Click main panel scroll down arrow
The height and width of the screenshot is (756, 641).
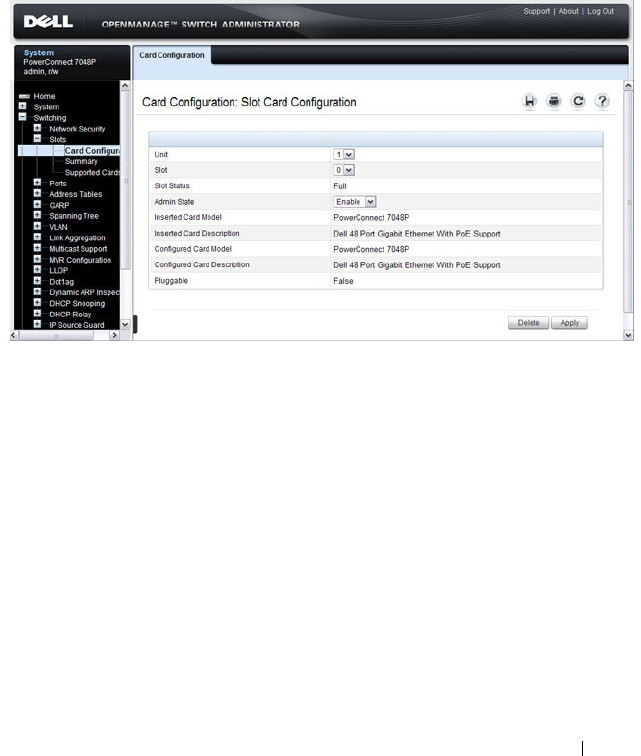click(628, 335)
